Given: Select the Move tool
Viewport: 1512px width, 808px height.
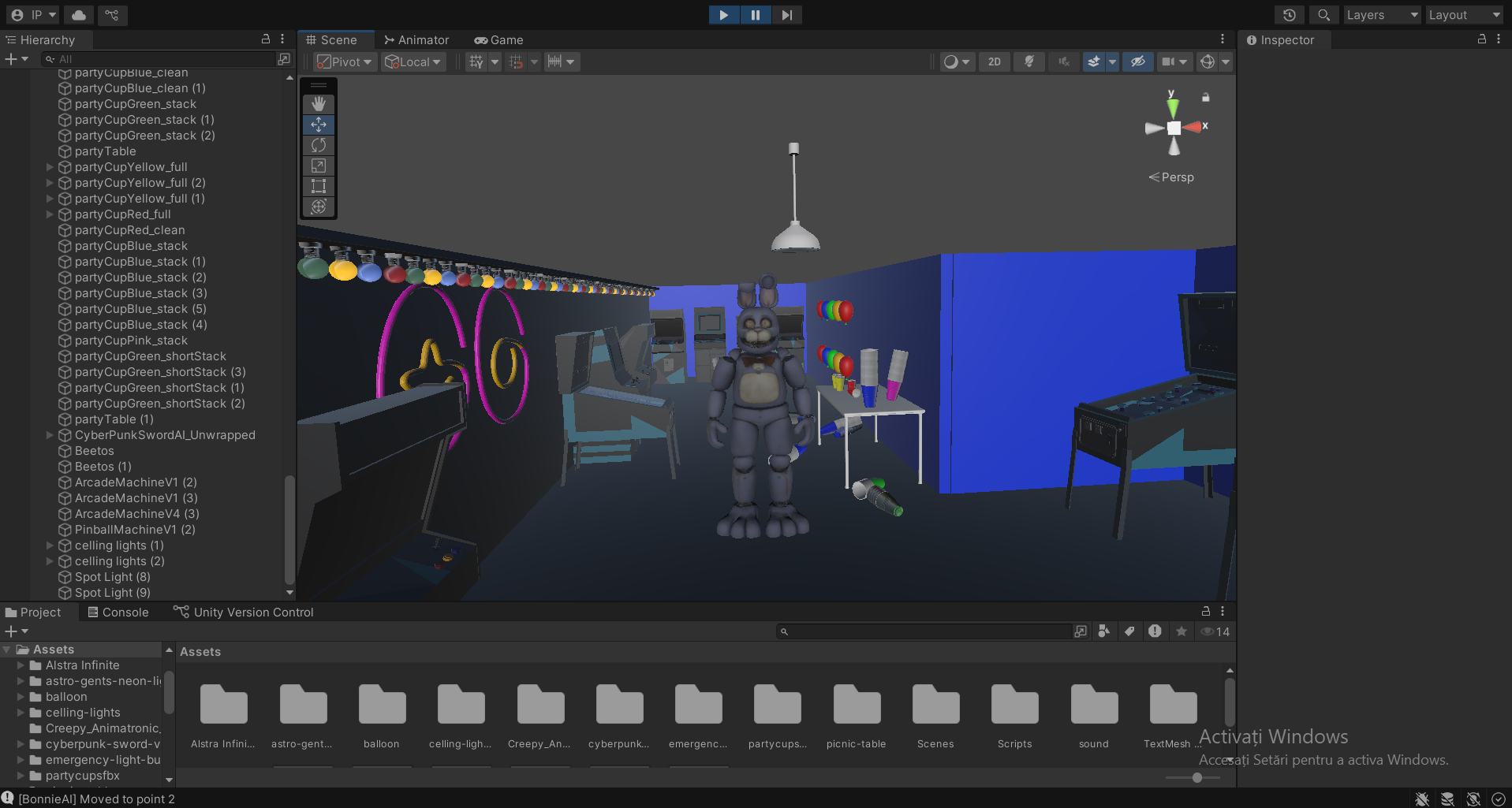Looking at the screenshot, I should click(x=319, y=125).
